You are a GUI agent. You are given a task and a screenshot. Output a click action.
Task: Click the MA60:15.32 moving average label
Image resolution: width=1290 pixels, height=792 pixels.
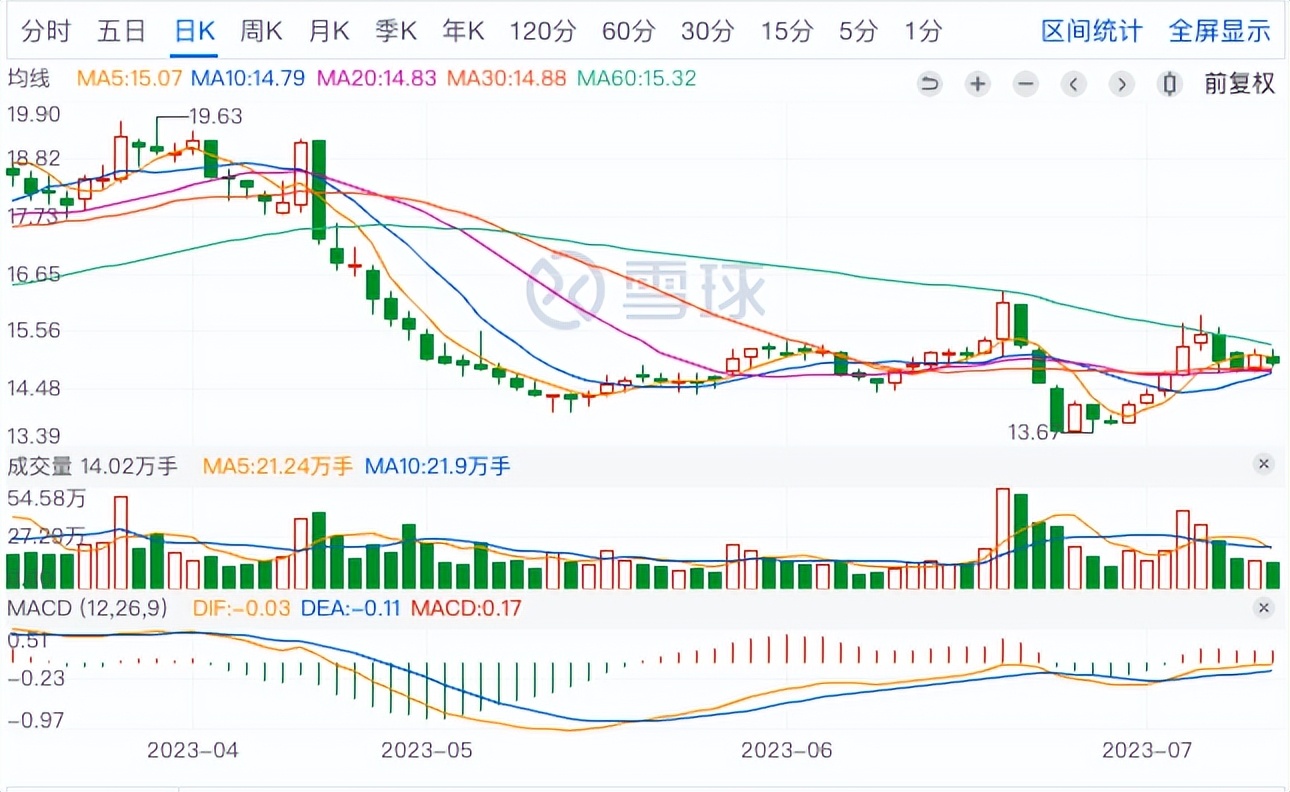pos(637,78)
